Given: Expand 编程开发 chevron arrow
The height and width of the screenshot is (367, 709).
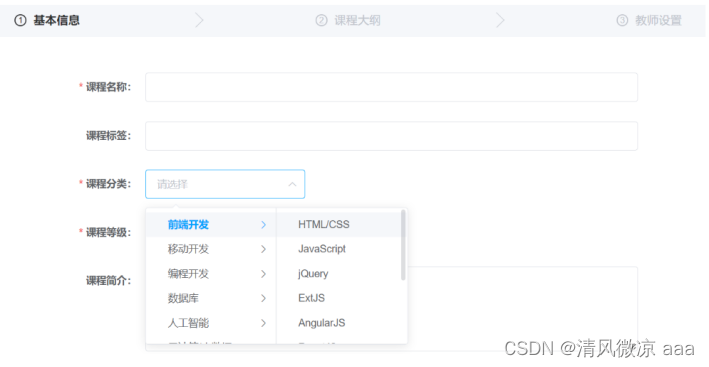Looking at the screenshot, I should 263,274.
